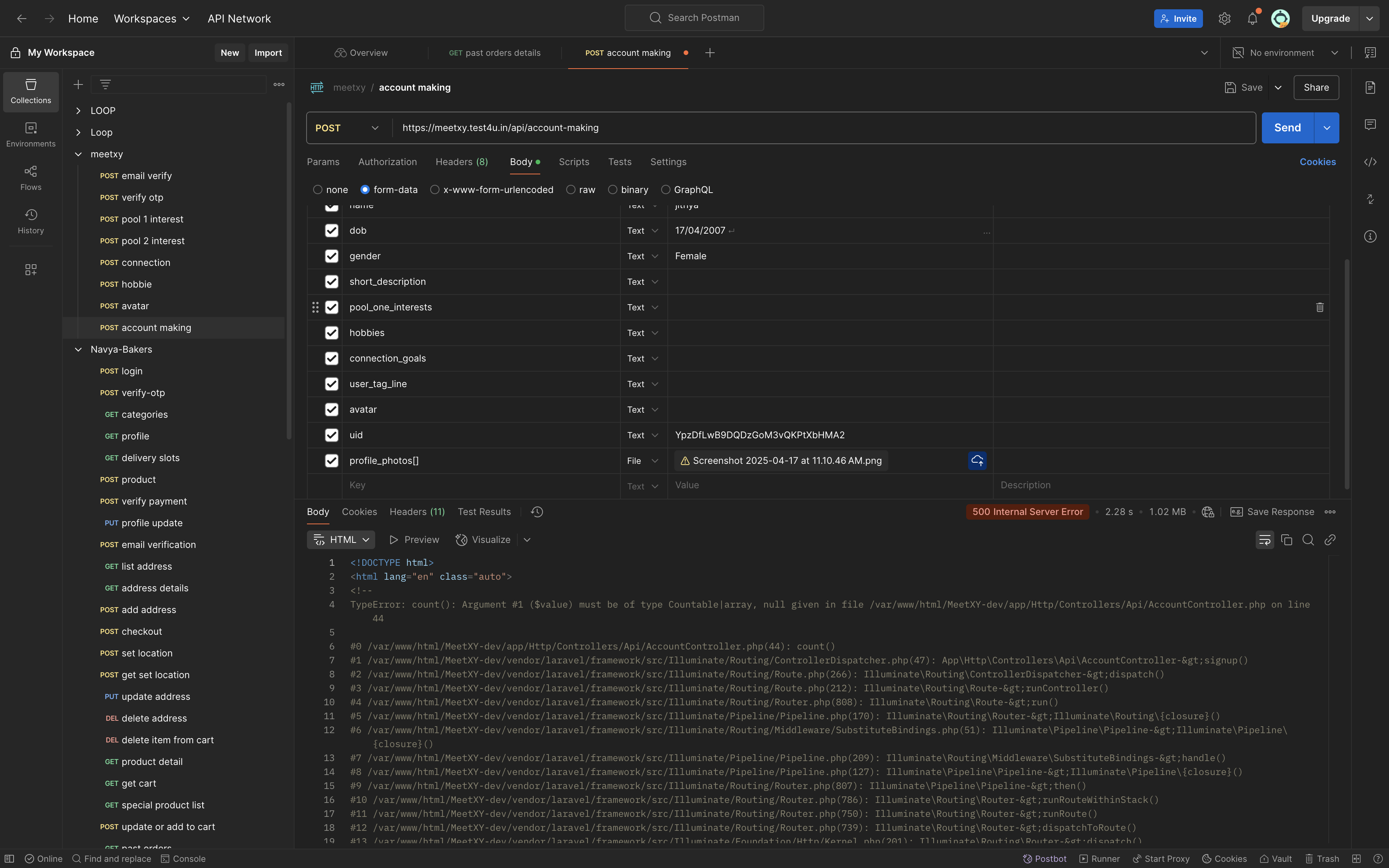This screenshot has height=868, width=1389.
Task: Click the notifications bell icon
Action: [1253, 18]
